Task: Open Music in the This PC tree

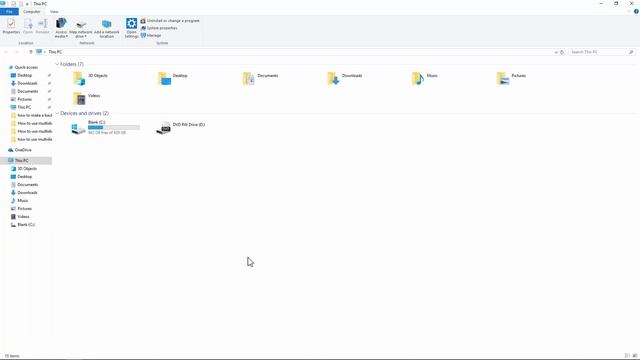Action: tap(23, 200)
